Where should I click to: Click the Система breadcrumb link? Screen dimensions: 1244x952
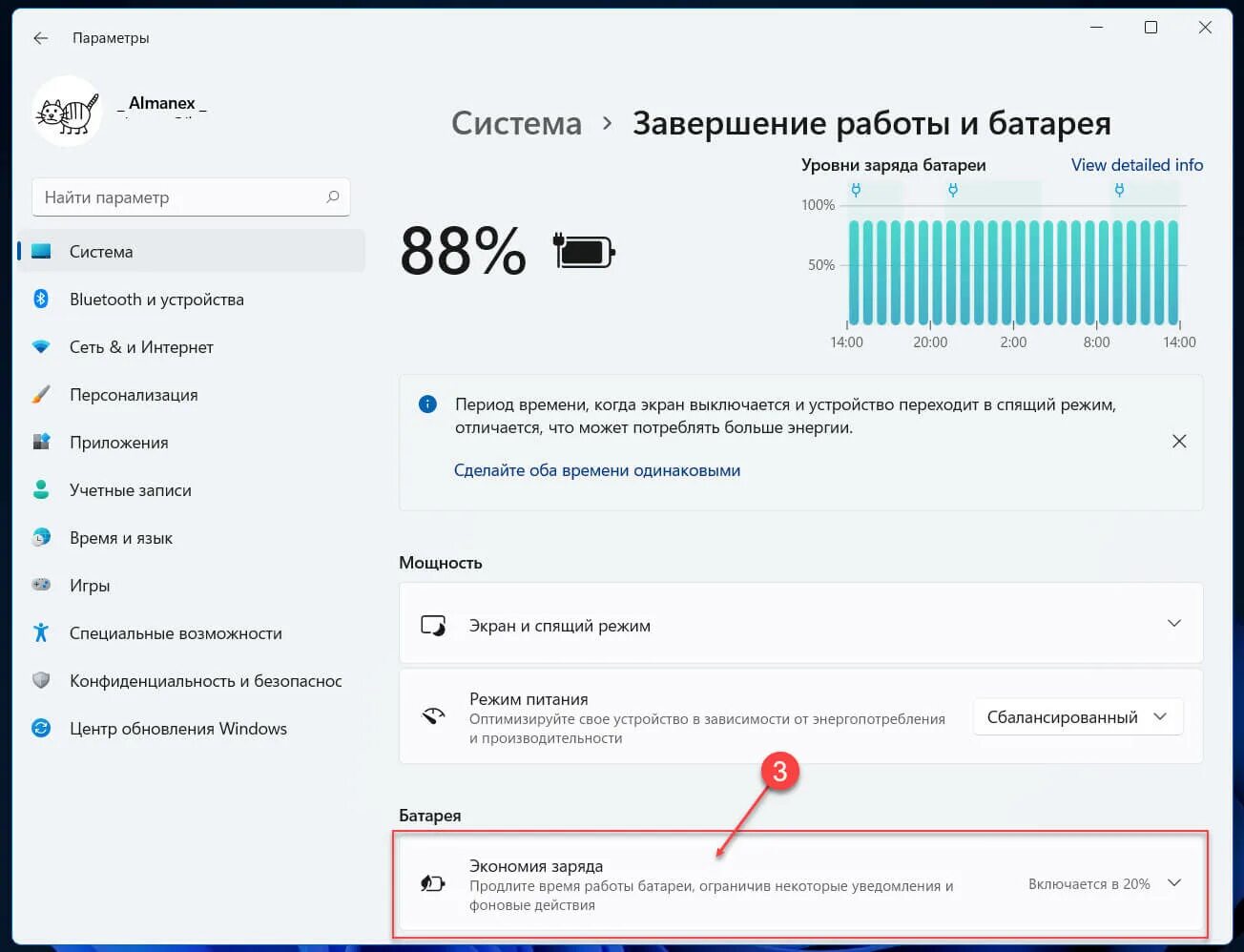[x=516, y=123]
